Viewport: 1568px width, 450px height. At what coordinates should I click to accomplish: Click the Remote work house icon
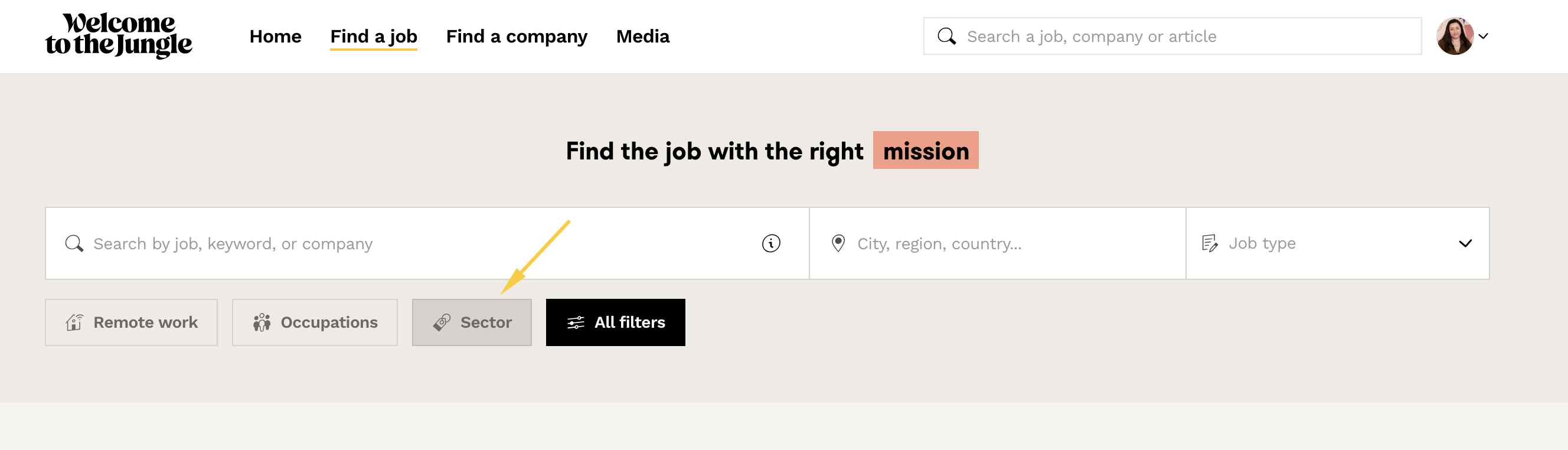coord(75,322)
